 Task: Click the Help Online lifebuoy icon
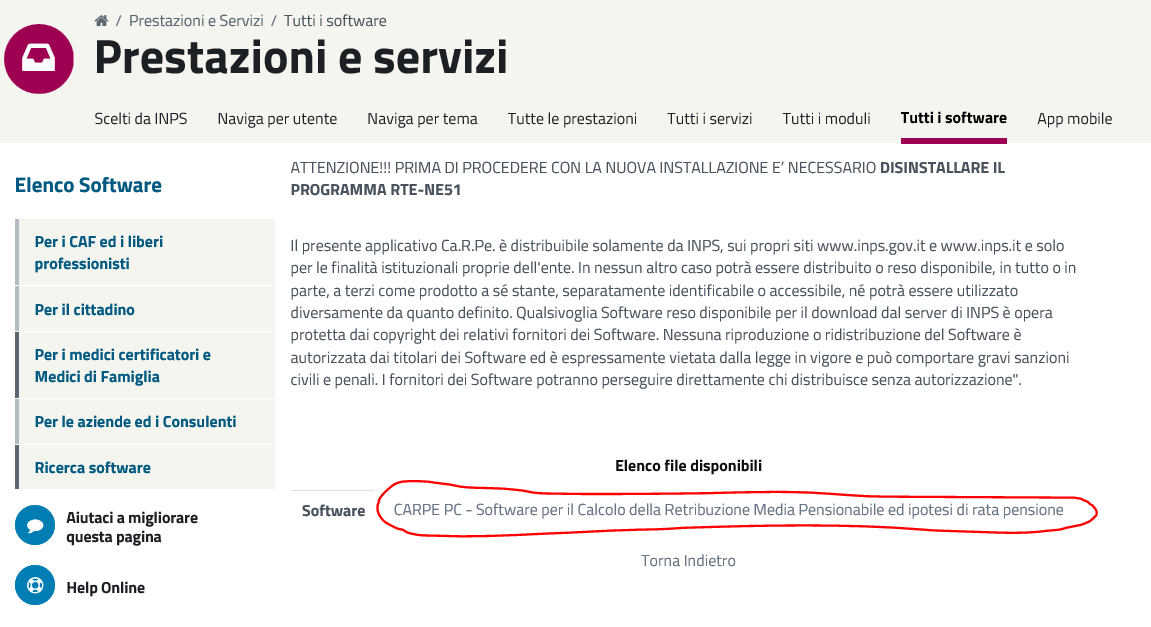[x=35, y=586]
